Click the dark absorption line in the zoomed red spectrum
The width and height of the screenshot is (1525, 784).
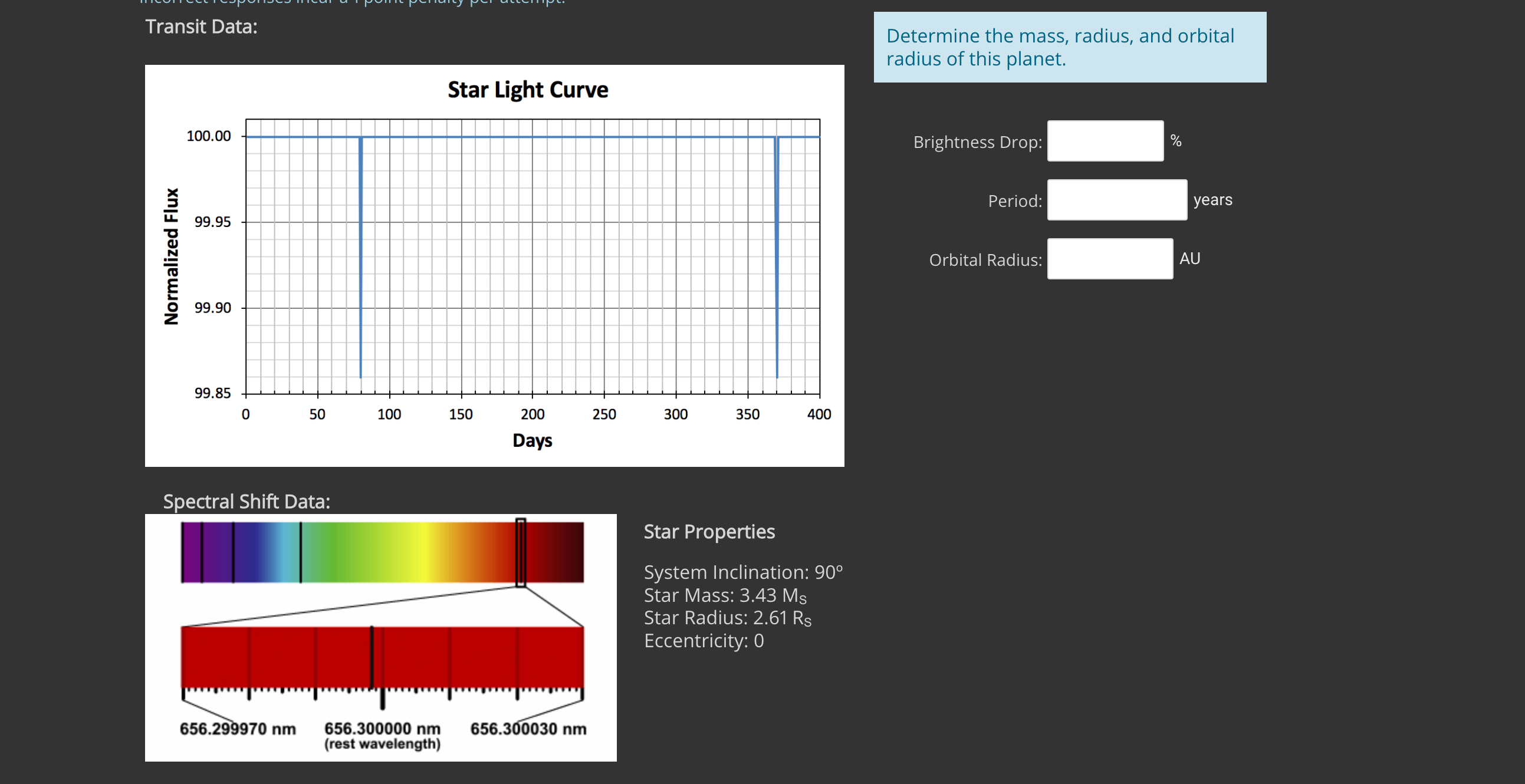point(372,657)
